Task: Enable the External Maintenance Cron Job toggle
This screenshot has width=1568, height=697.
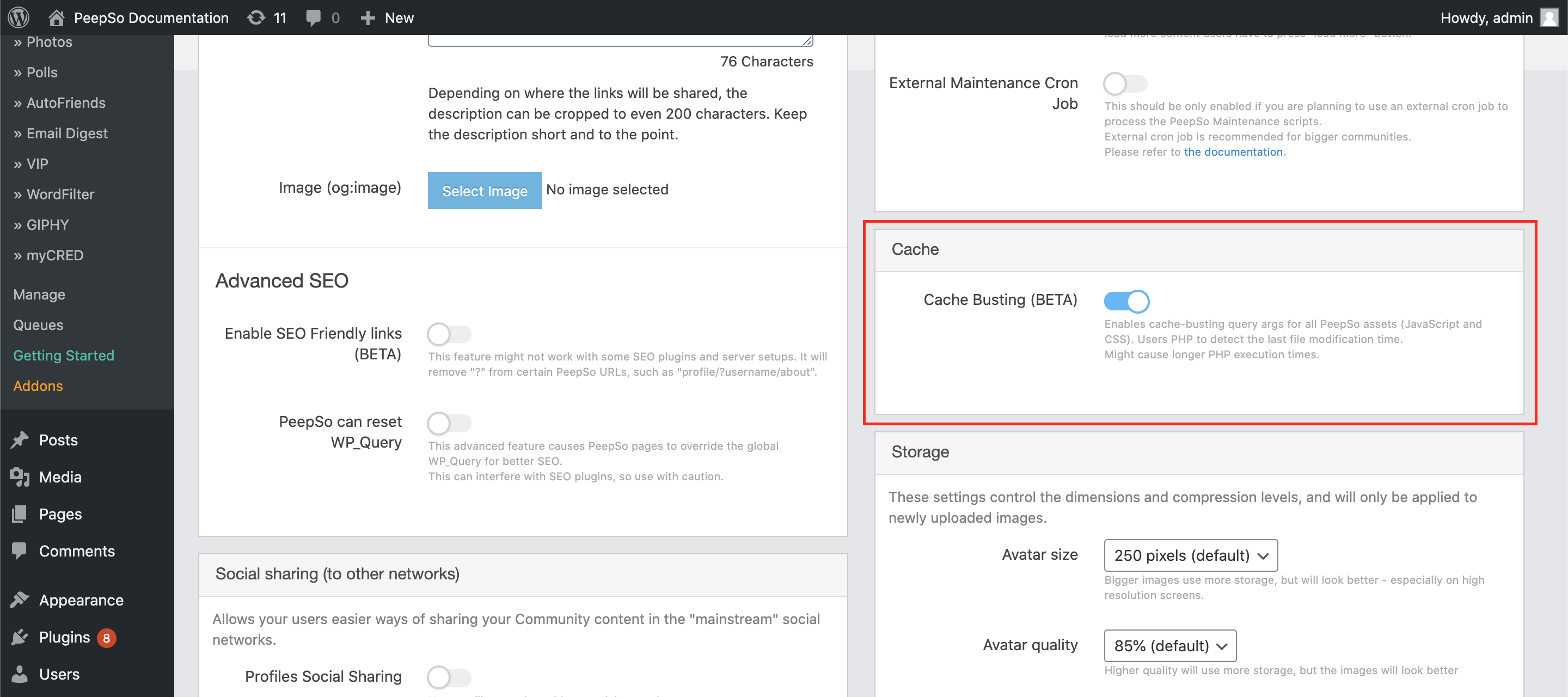Action: tap(1125, 83)
